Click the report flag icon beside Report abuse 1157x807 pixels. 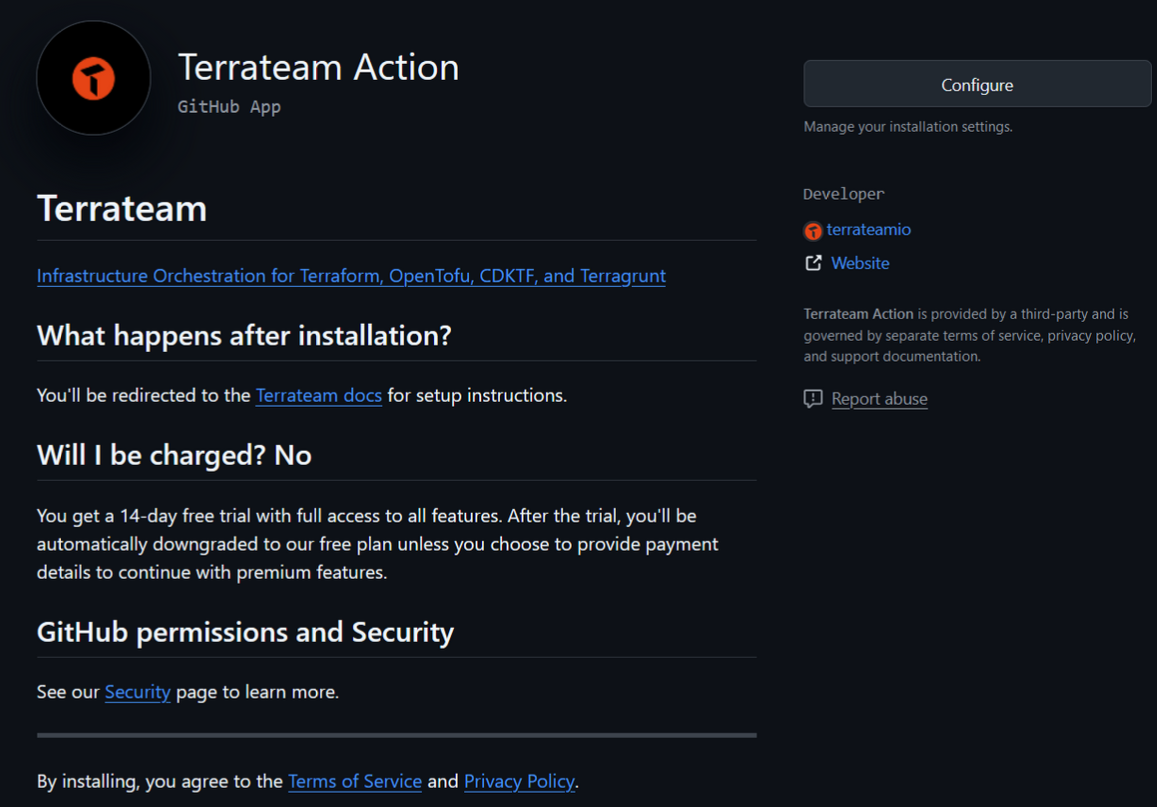click(812, 399)
